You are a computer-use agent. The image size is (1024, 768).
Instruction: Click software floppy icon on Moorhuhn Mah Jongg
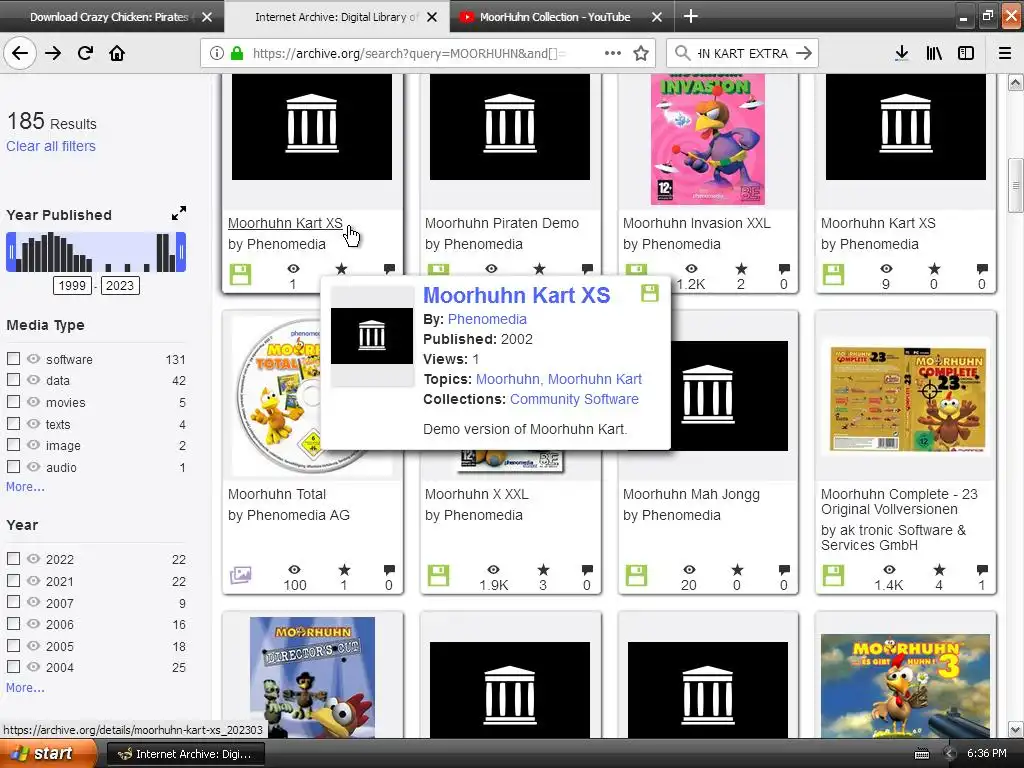coord(636,575)
